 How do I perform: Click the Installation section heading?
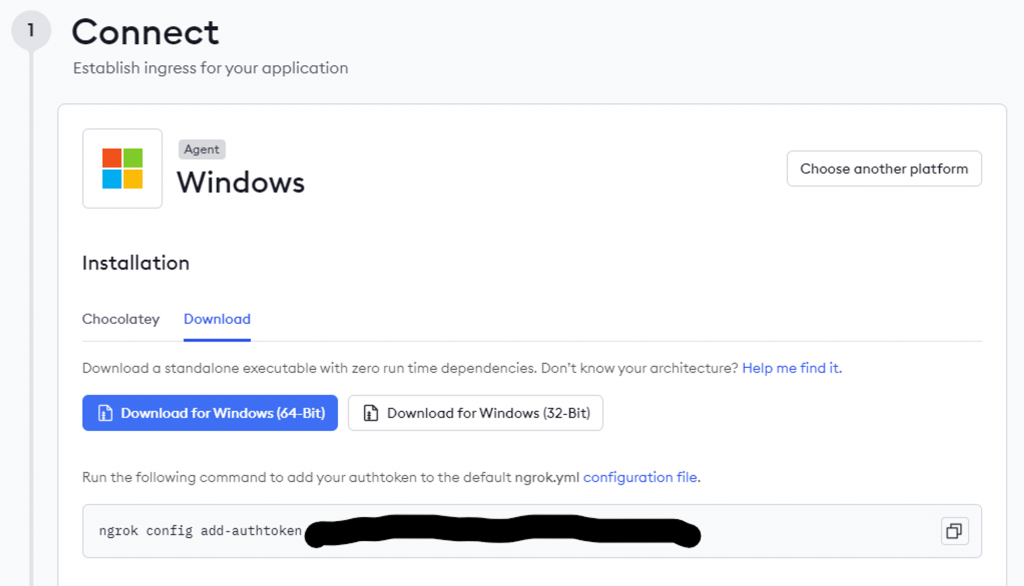[x=135, y=263]
